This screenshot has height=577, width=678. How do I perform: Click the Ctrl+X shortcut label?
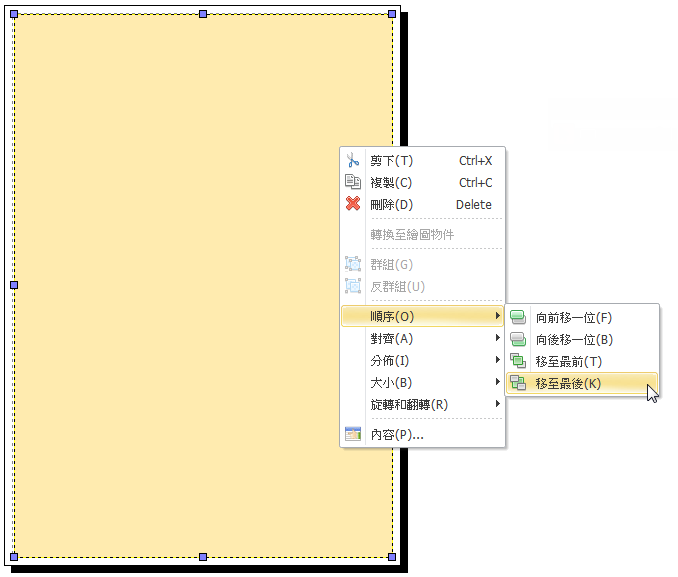click(x=475, y=160)
